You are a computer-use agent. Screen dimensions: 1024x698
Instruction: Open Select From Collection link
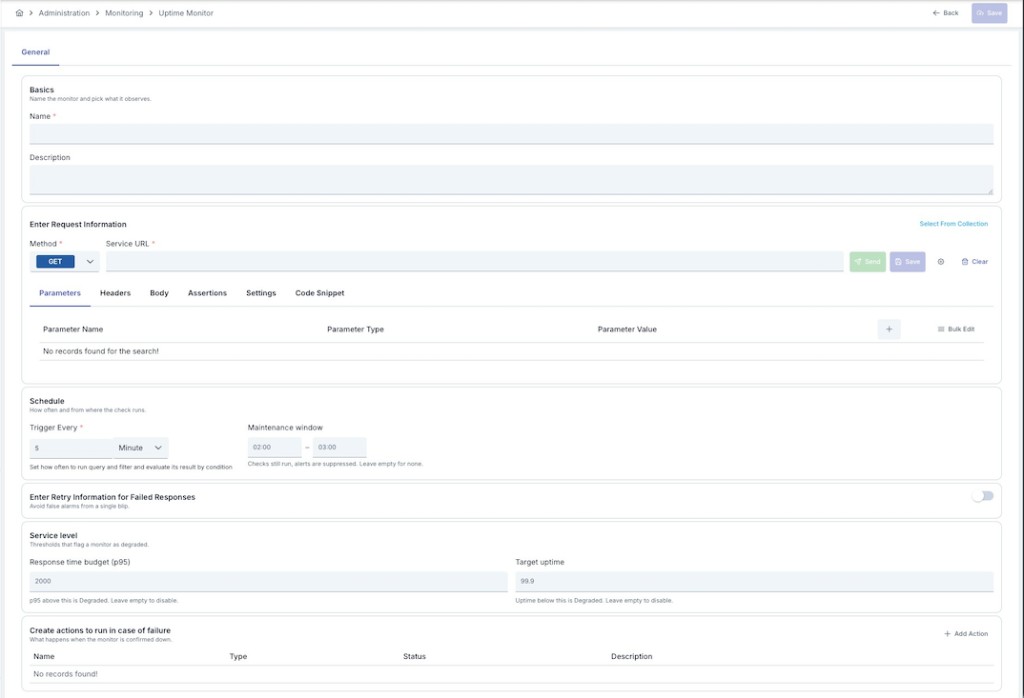[953, 224]
